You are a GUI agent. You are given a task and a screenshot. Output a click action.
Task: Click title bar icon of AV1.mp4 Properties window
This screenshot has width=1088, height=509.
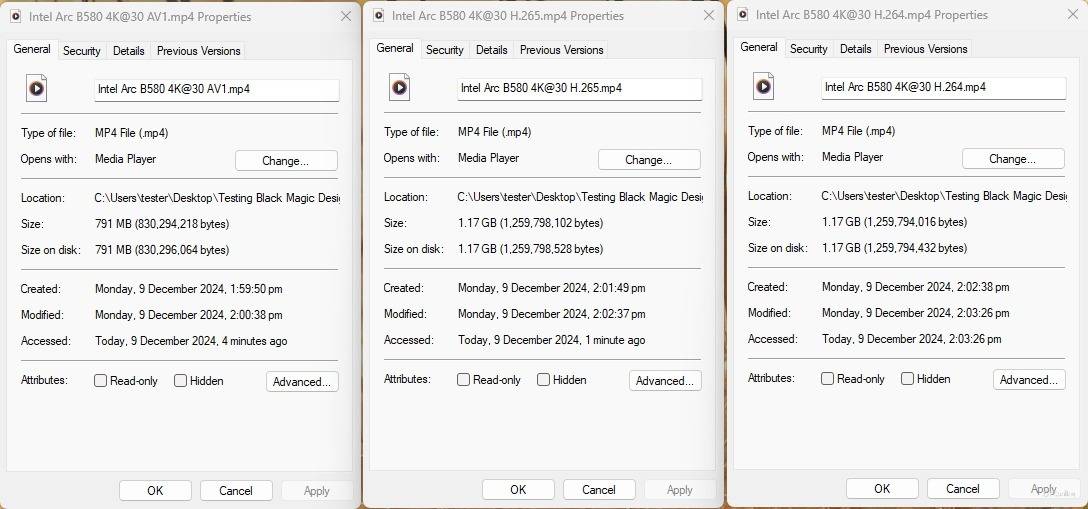click(15, 17)
